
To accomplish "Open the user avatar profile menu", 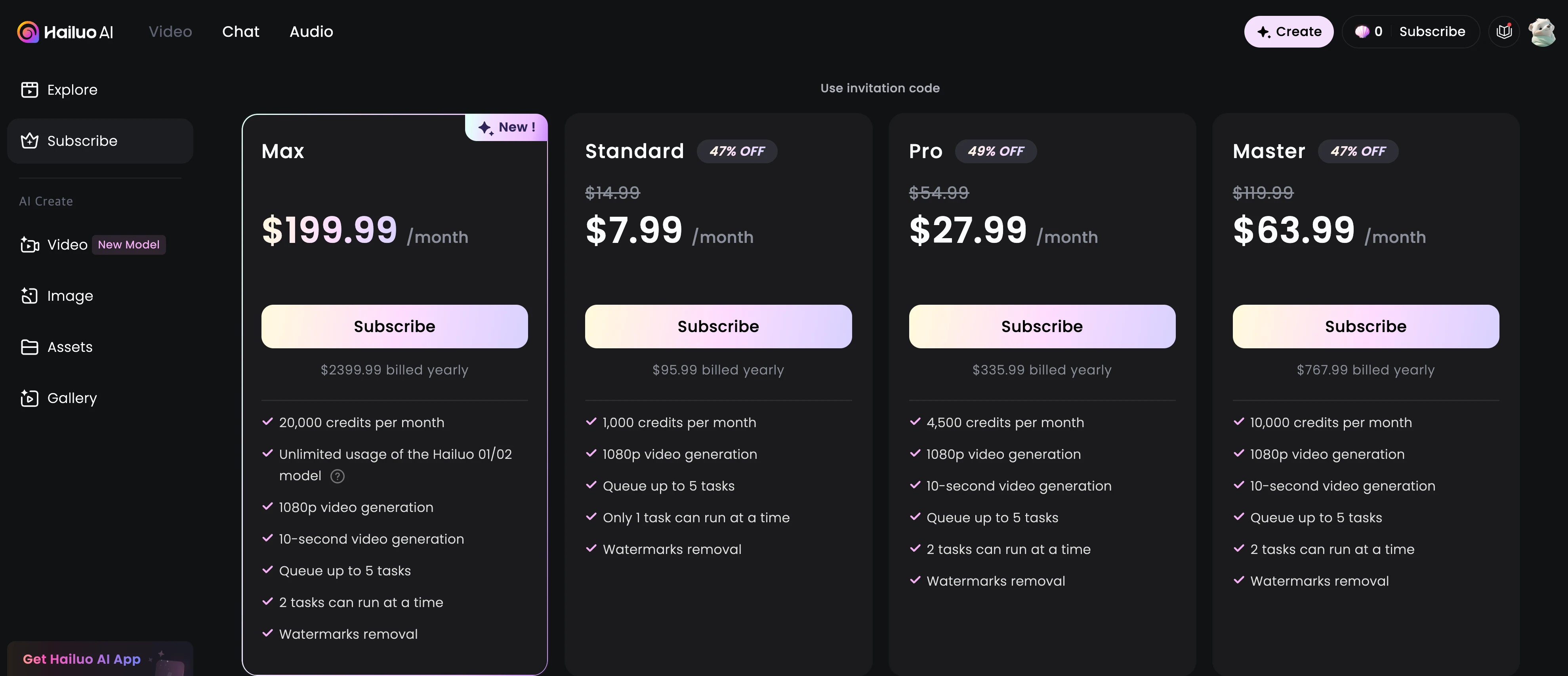I will click(1542, 32).
